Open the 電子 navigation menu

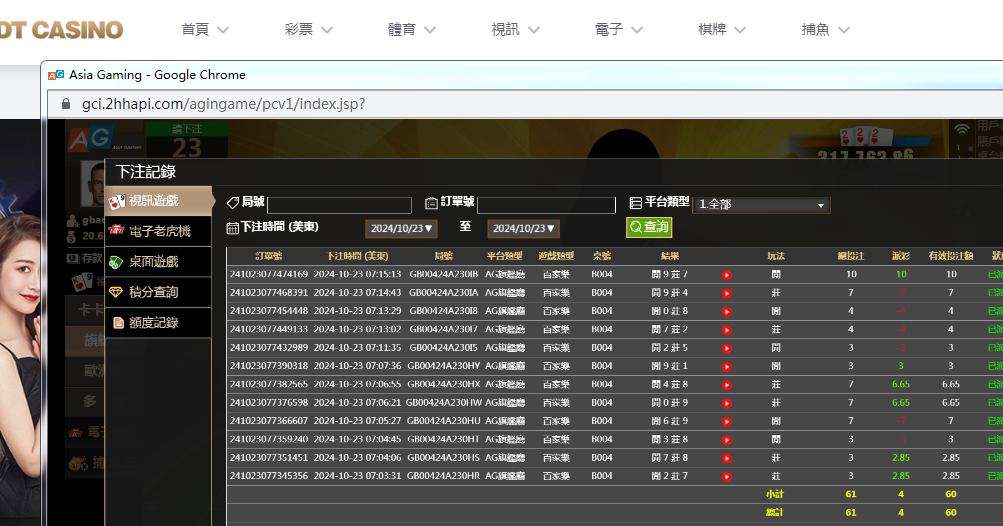(617, 30)
